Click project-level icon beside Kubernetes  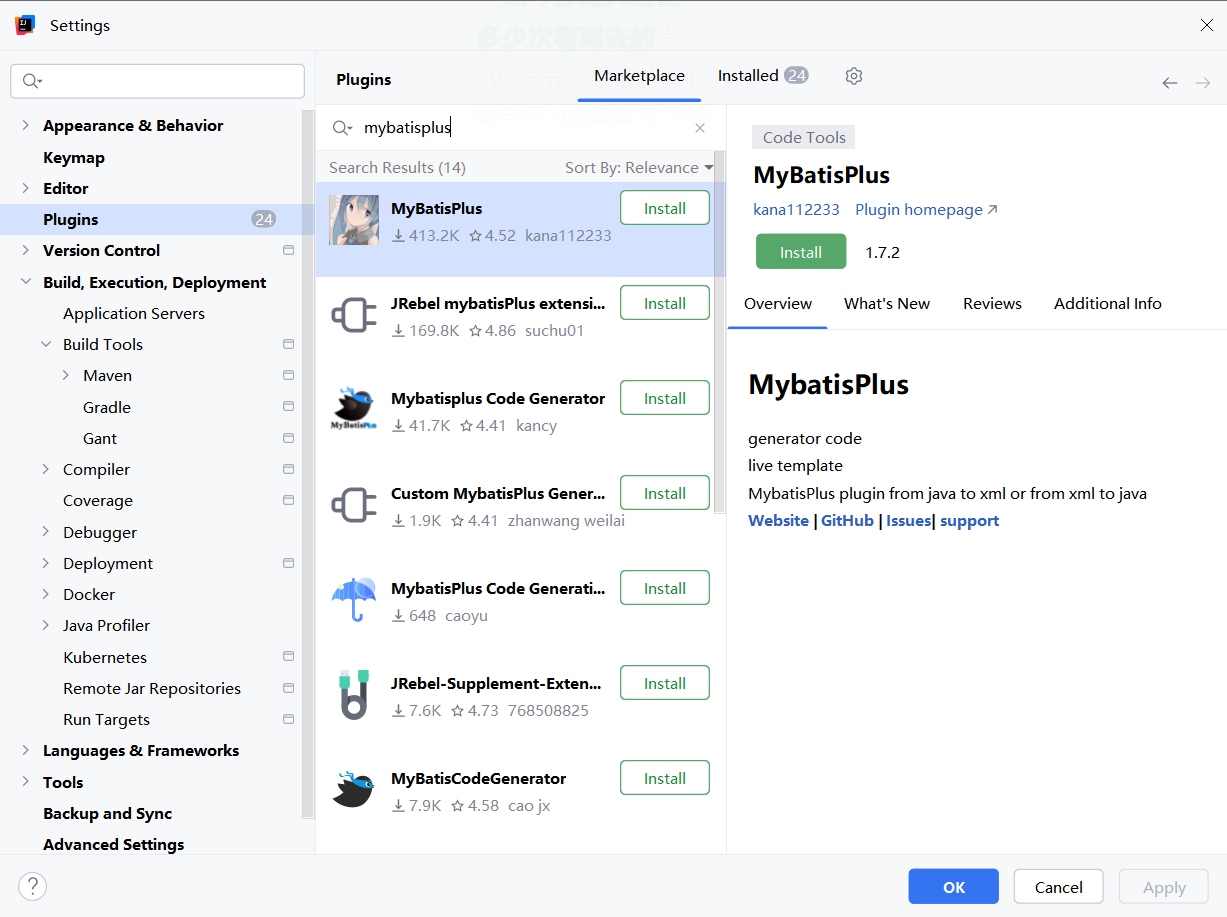[x=288, y=657]
